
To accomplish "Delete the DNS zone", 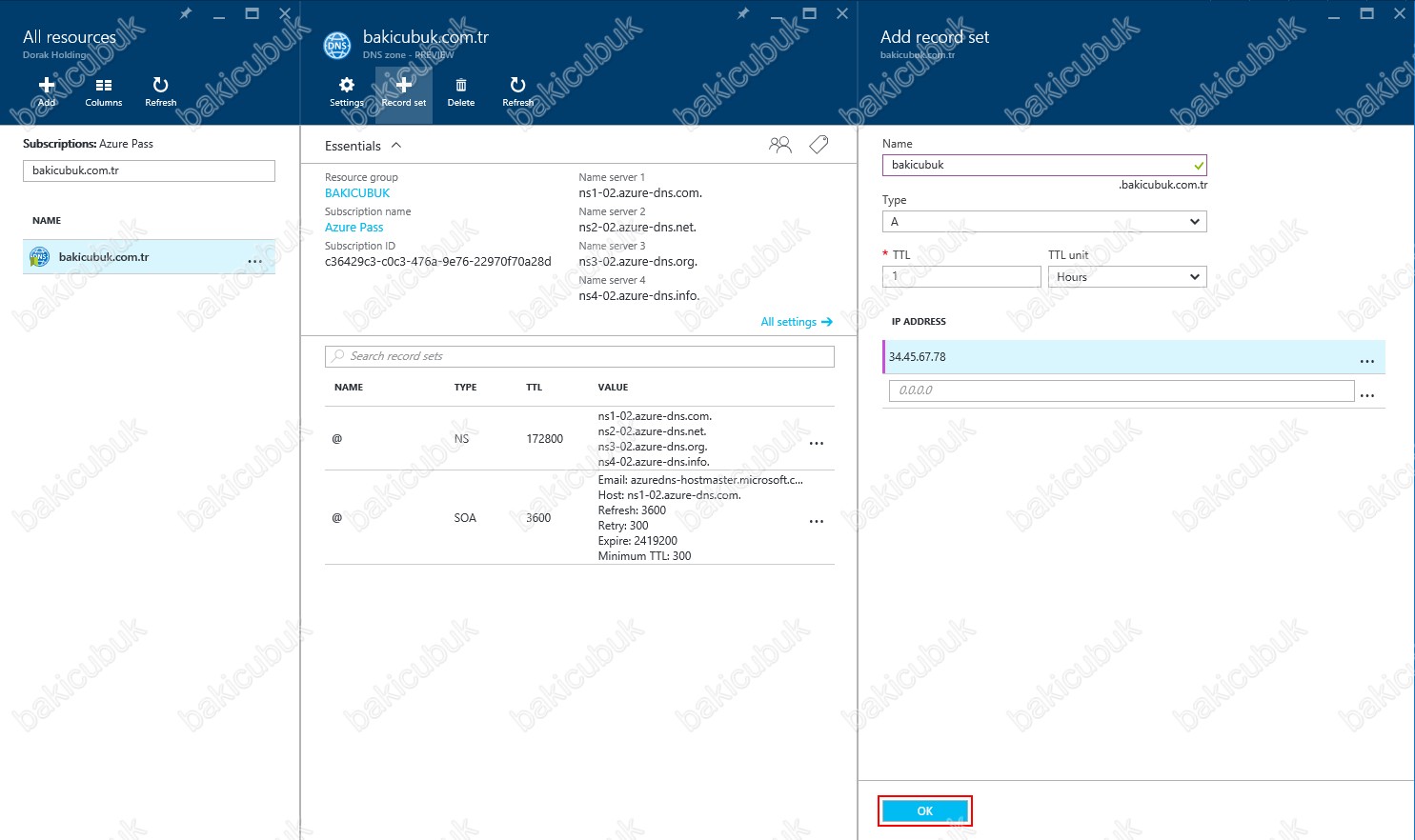I will [461, 91].
